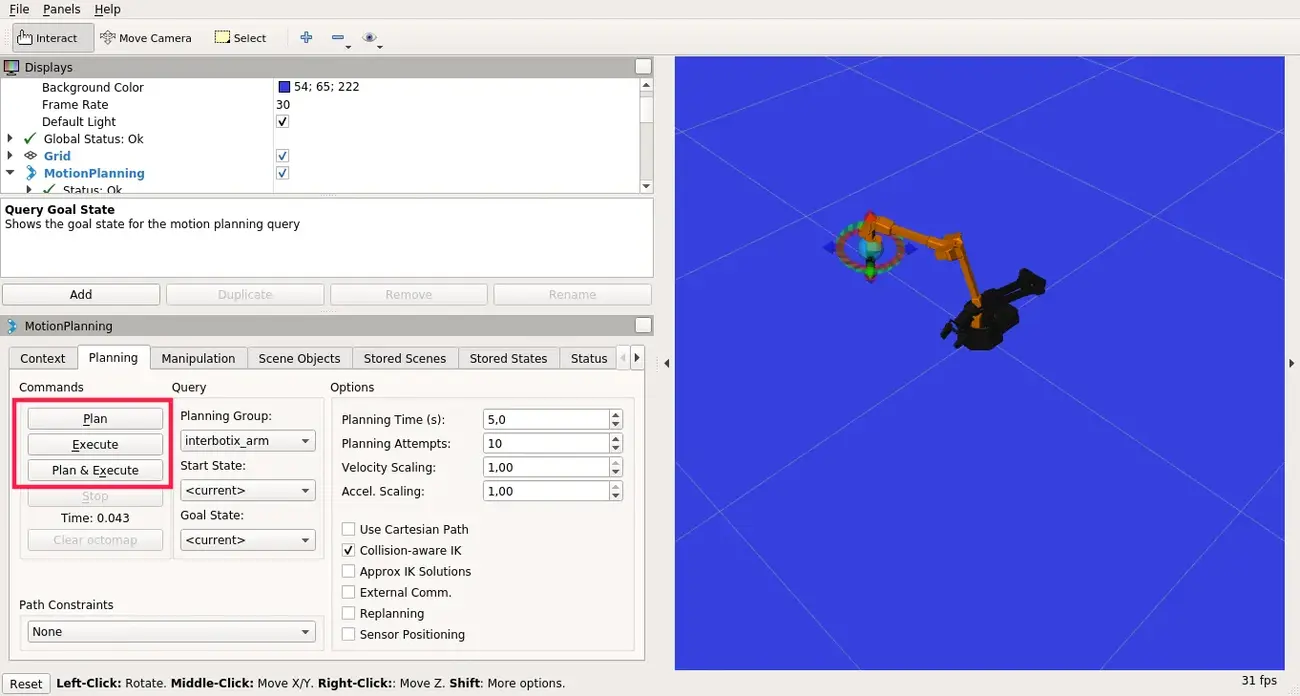
Task: Activate the Move Camera tool
Action: 146,37
